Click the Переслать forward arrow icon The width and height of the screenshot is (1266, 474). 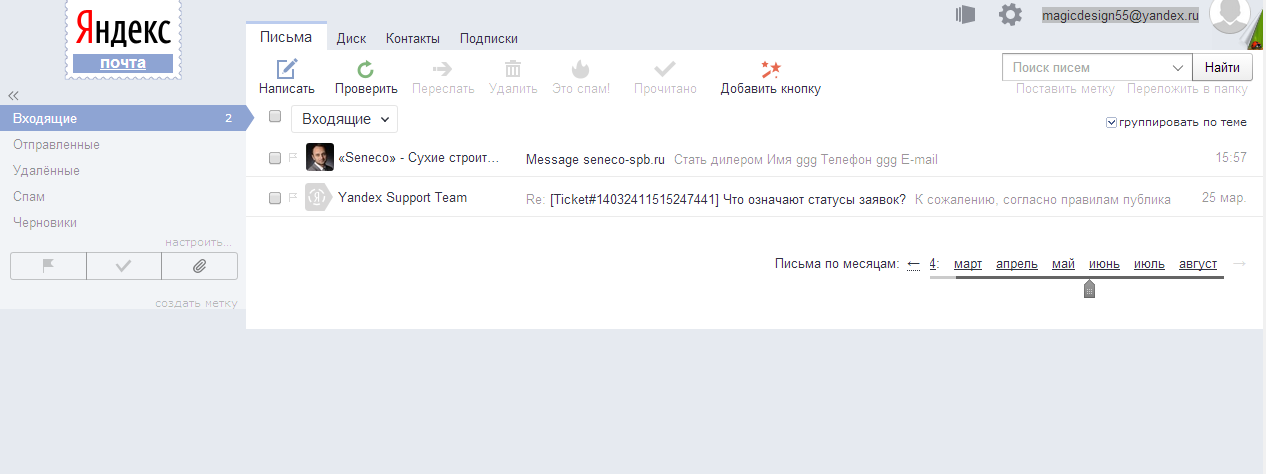click(x=442, y=69)
